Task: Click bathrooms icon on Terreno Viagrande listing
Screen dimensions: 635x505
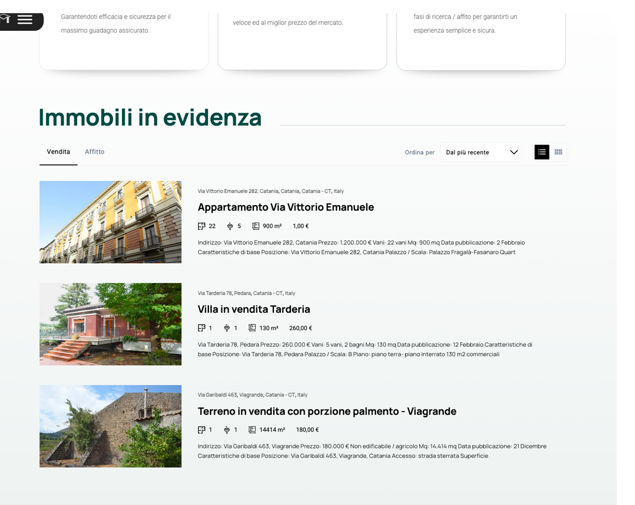Action: tap(227, 430)
